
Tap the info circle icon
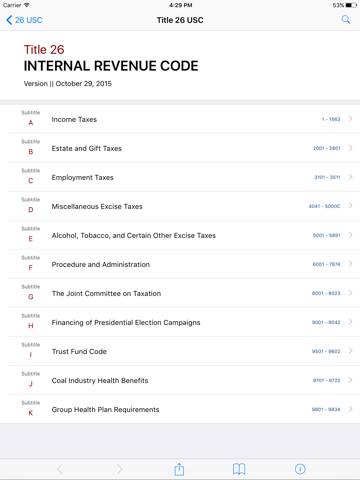300,469
